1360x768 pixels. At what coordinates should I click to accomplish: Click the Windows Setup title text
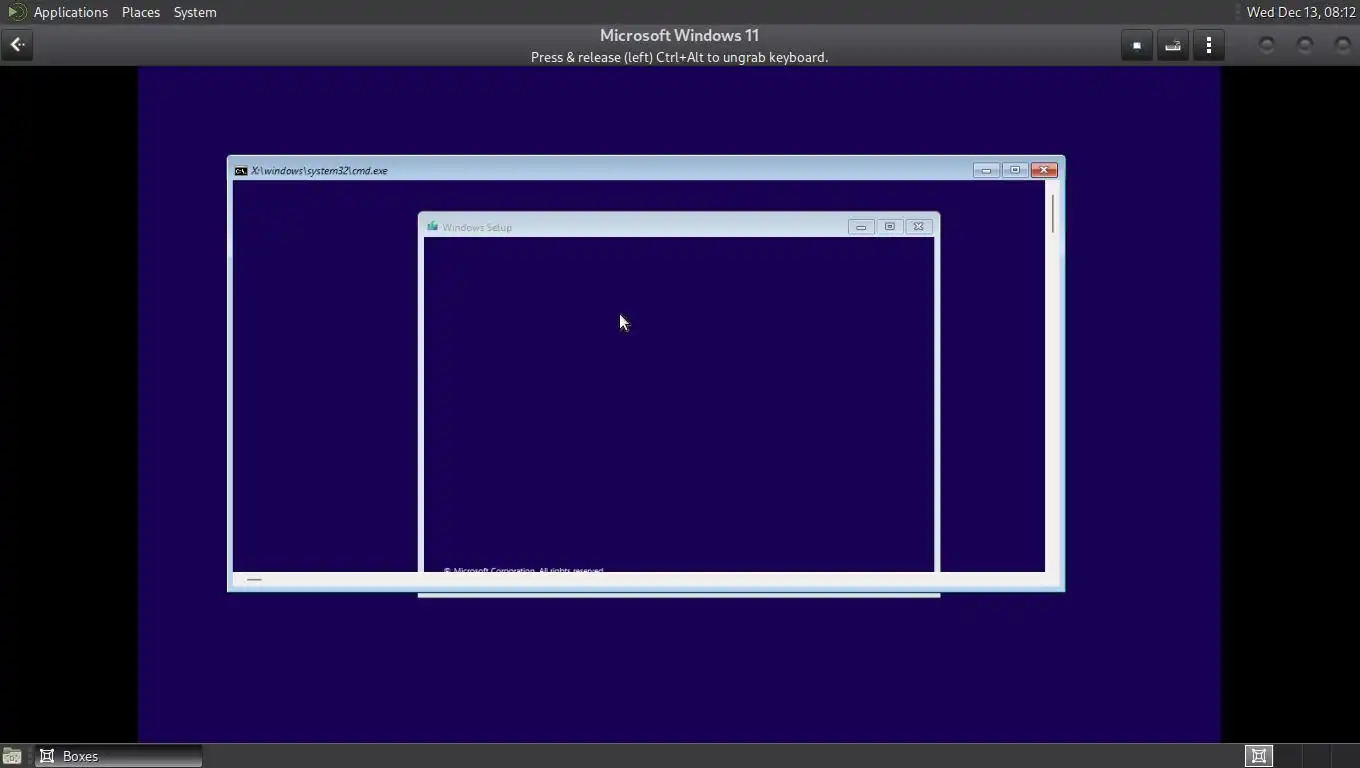[x=477, y=228]
